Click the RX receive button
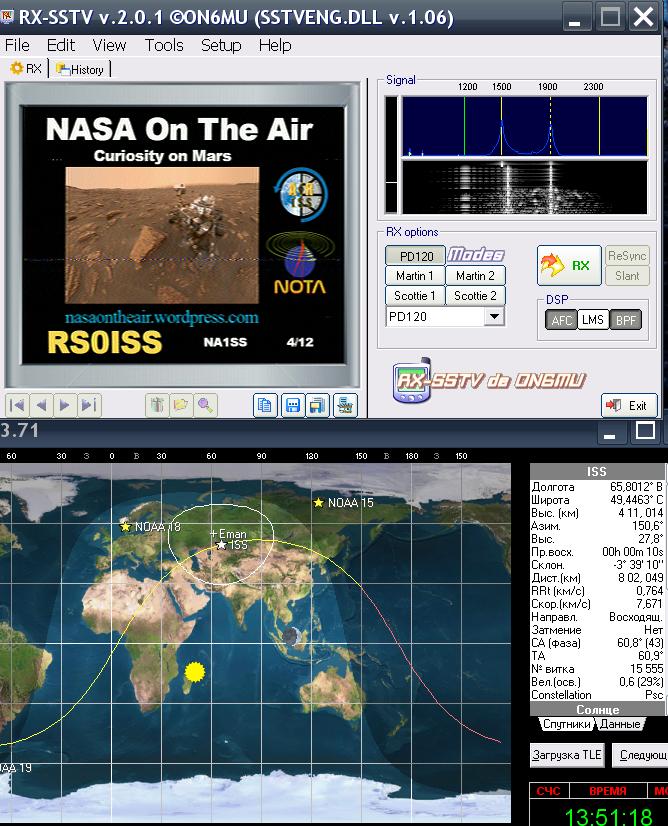This screenshot has height=826, width=668. click(x=569, y=265)
